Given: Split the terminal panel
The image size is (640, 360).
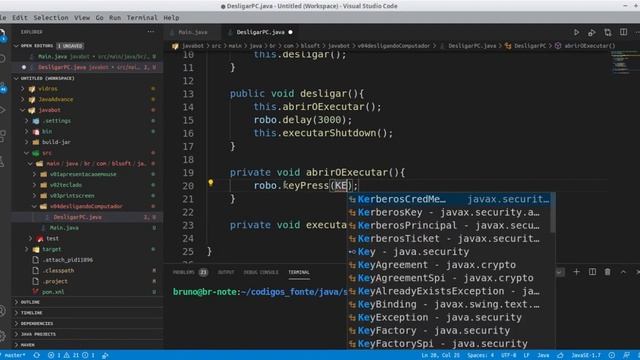Looking at the screenshot, I should coord(592,272).
